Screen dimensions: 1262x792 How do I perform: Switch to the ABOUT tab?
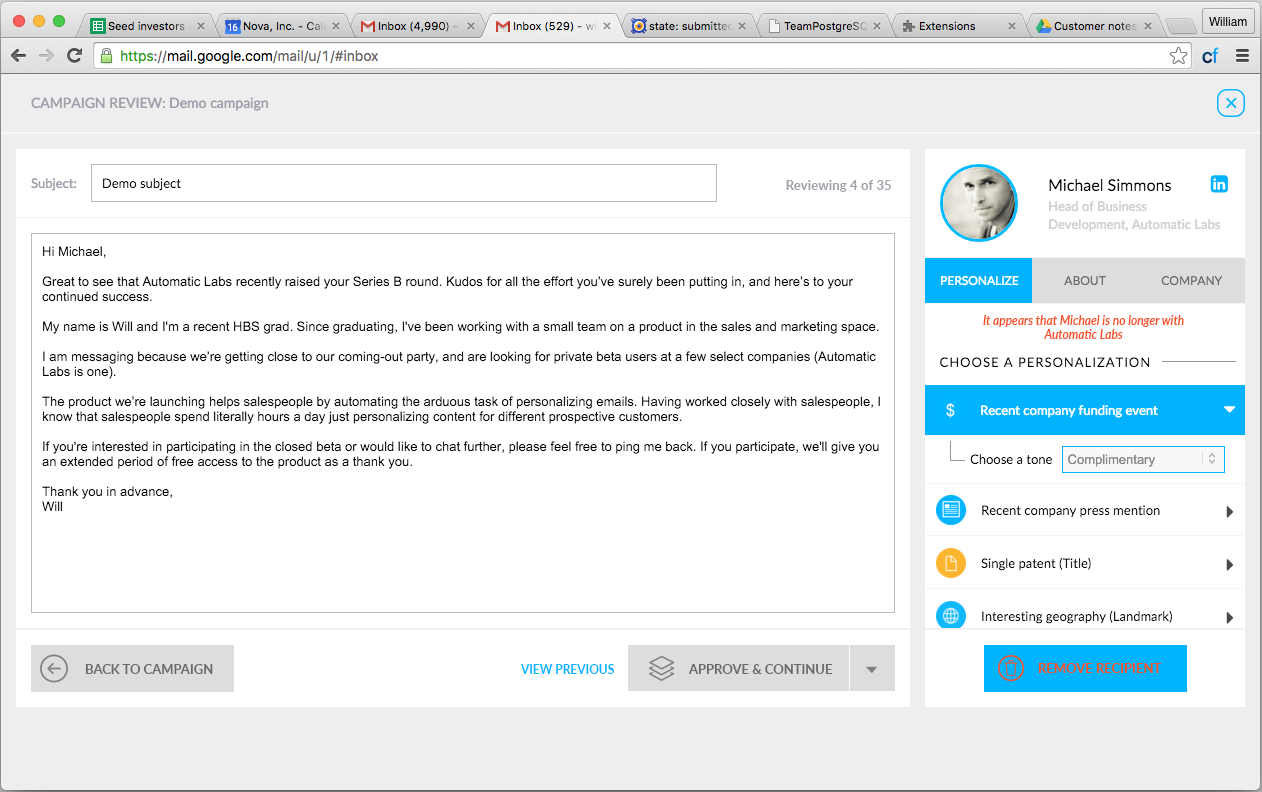tap(1085, 281)
